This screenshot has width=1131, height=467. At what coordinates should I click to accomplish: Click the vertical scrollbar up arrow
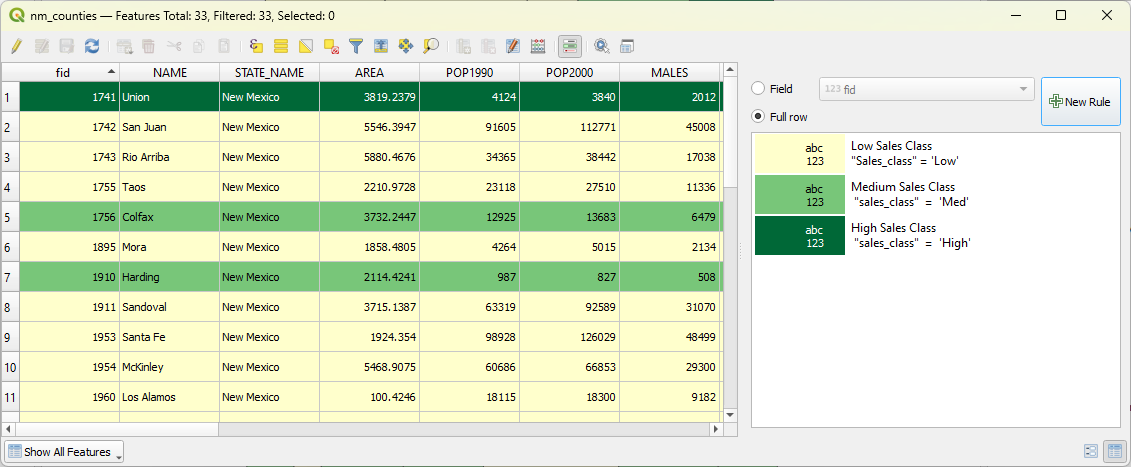(x=730, y=69)
